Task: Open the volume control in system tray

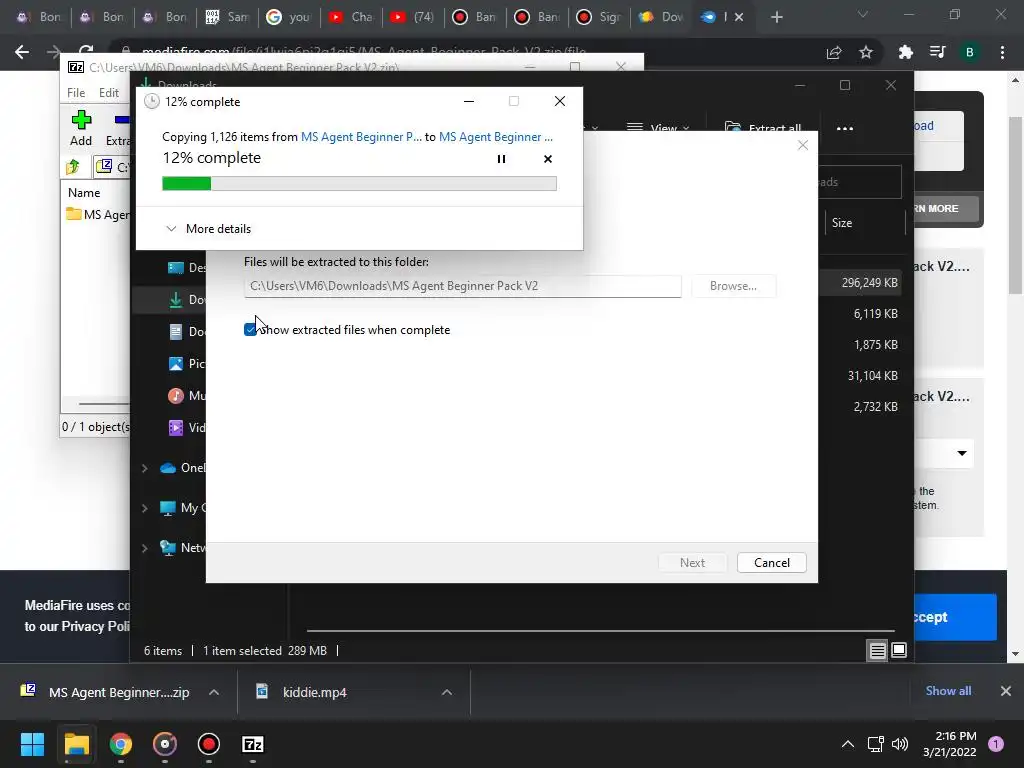Action: [900, 744]
